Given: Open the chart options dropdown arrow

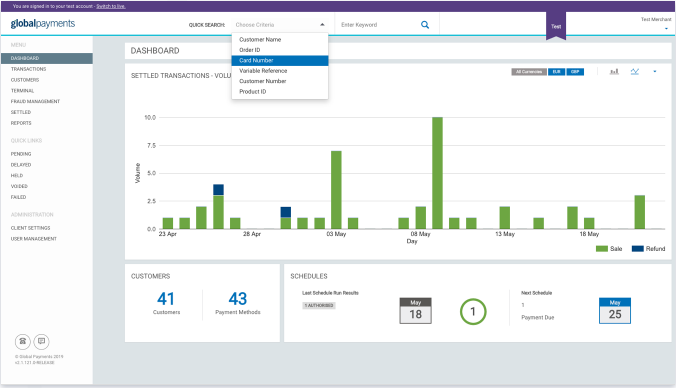Looking at the screenshot, I should coord(655,72).
